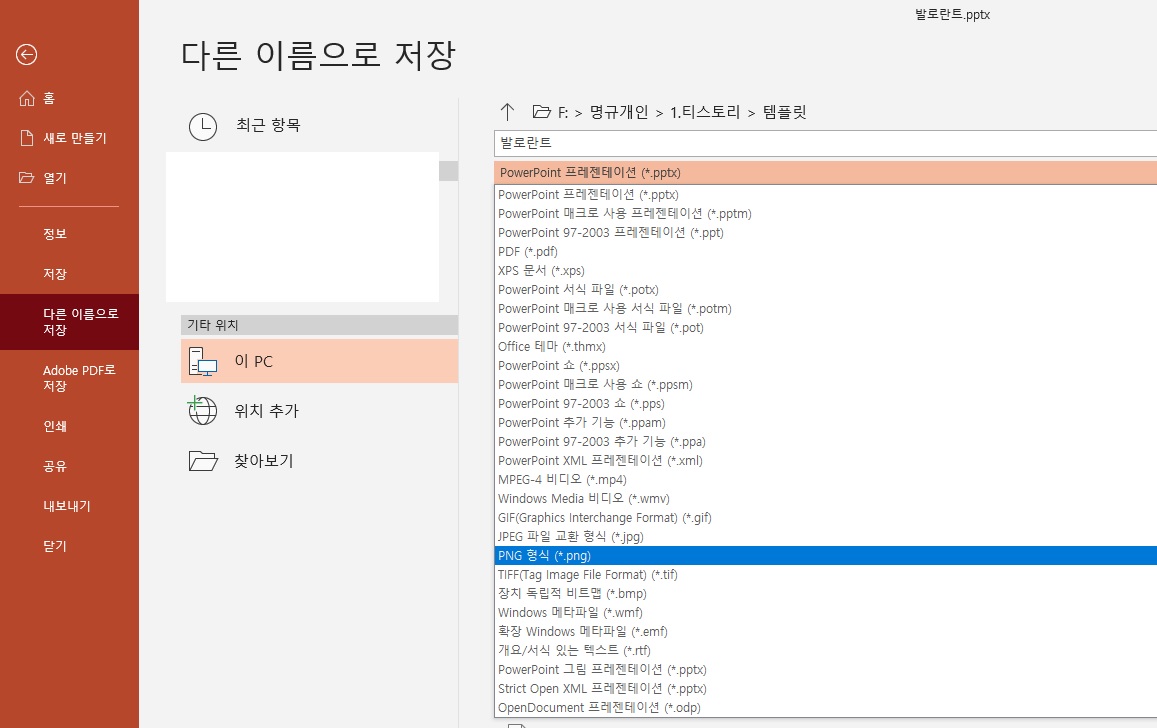Click the Add a Place (위치 추가) globe icon
This screenshot has width=1157, height=728.
[202, 410]
